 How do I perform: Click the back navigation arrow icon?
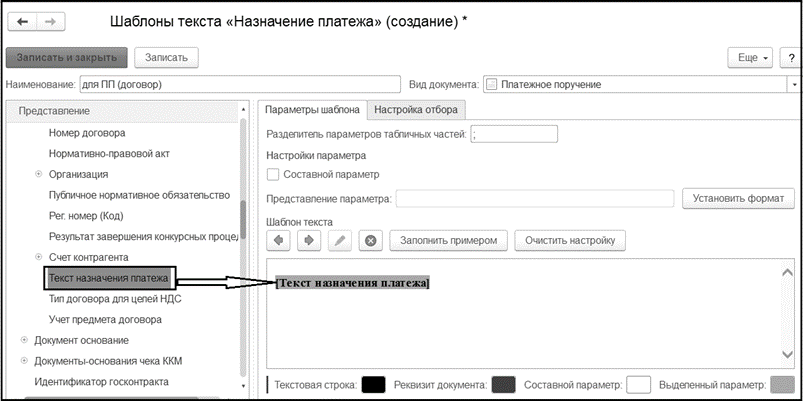pos(23,22)
